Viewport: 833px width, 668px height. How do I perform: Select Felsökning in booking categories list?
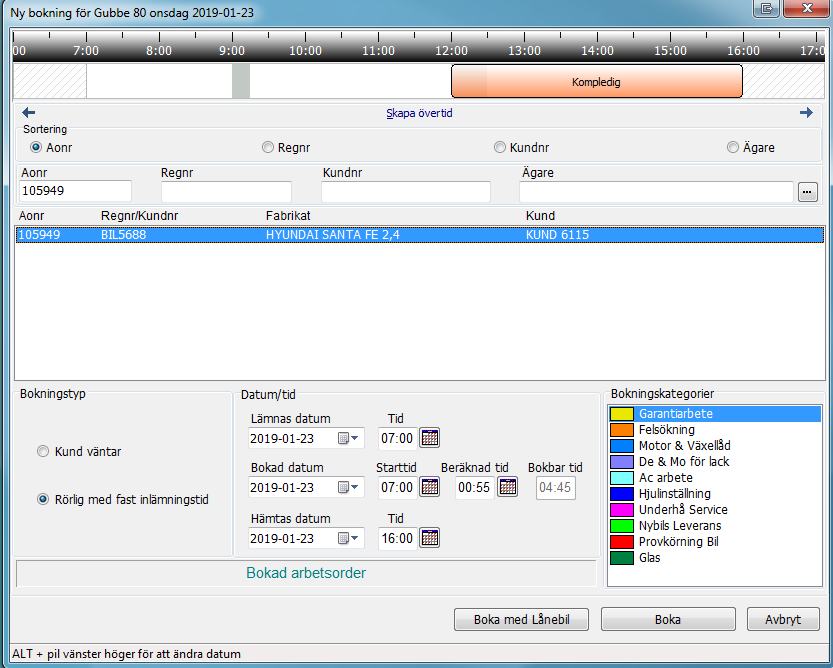pyautogui.click(x=665, y=429)
